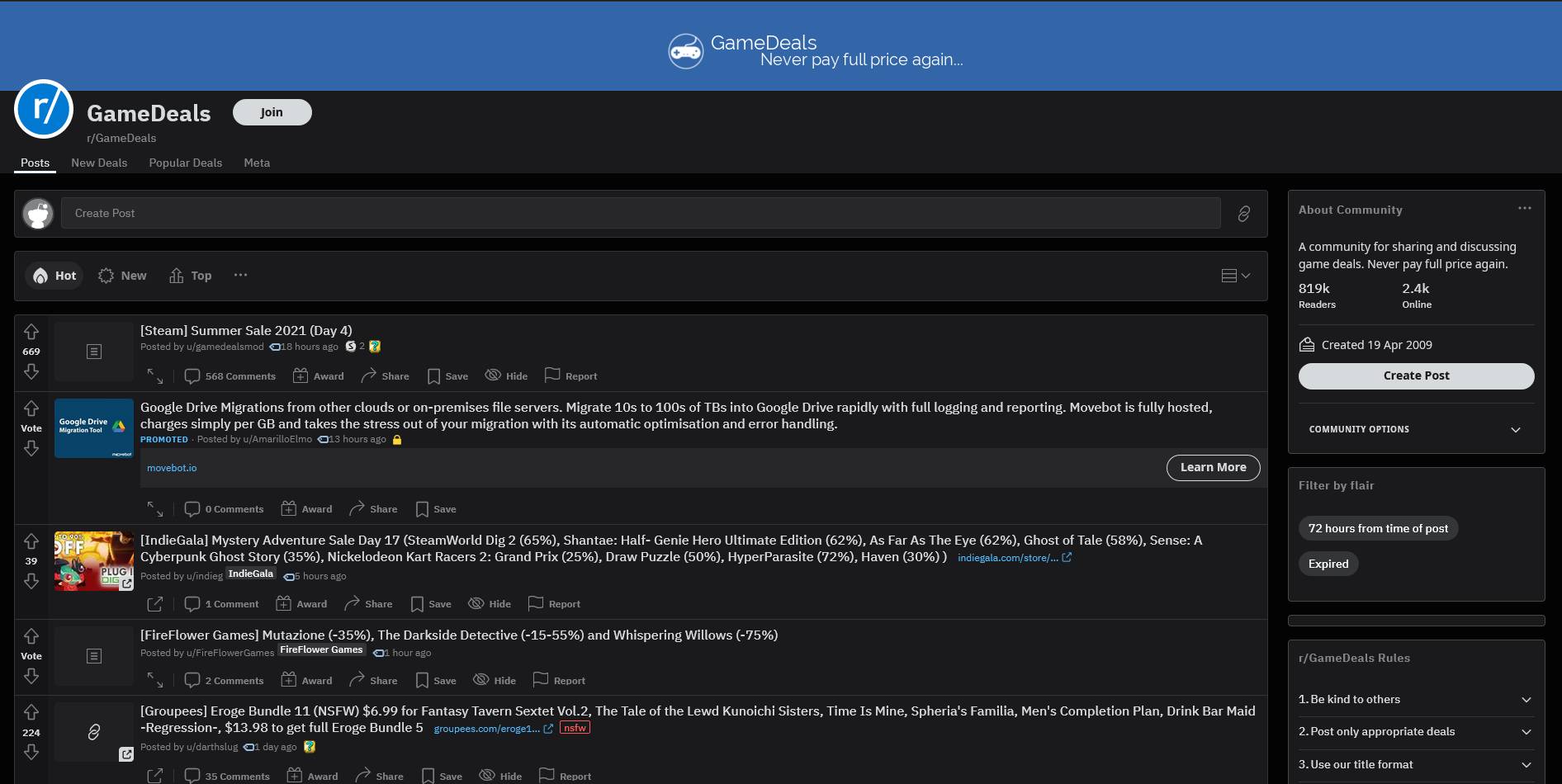Expand the Google Drive promoted post preview
The height and width of the screenshot is (784, 1562).
(155, 509)
